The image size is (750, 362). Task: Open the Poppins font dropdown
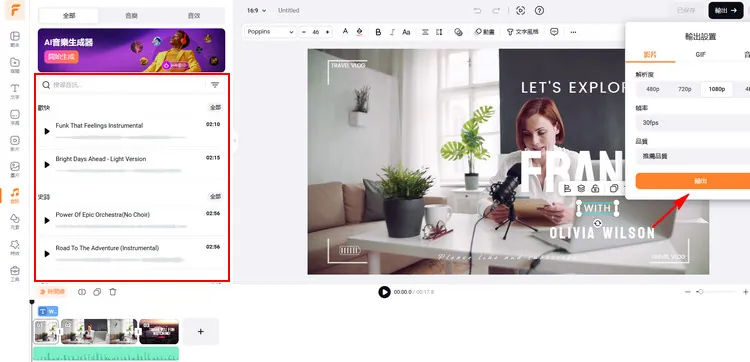270,32
